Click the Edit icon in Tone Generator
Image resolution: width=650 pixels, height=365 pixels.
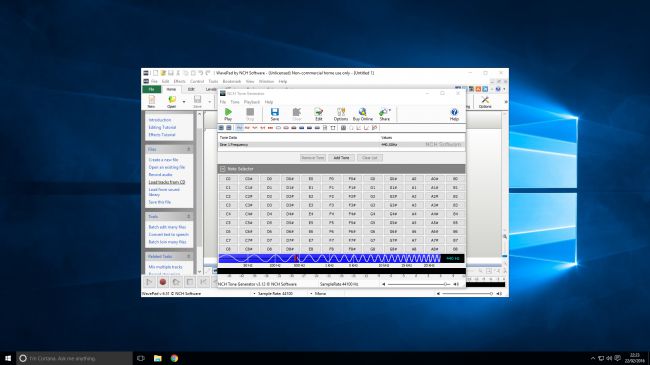[x=318, y=114]
